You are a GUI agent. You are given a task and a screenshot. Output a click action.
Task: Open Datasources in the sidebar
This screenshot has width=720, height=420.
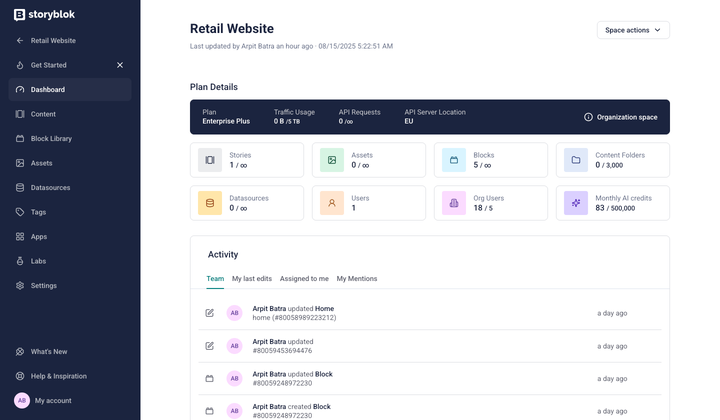point(49,188)
